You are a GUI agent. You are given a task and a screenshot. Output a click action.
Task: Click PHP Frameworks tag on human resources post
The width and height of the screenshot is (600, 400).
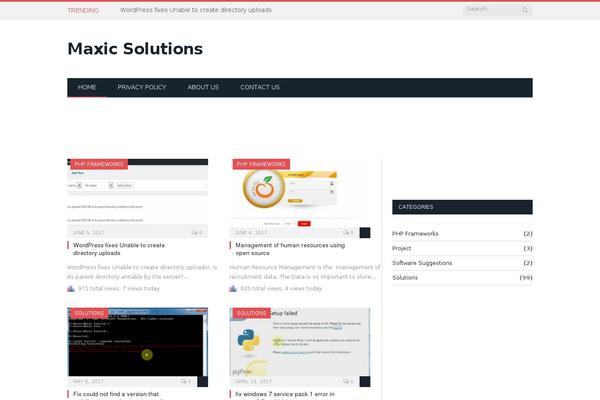tap(261, 164)
